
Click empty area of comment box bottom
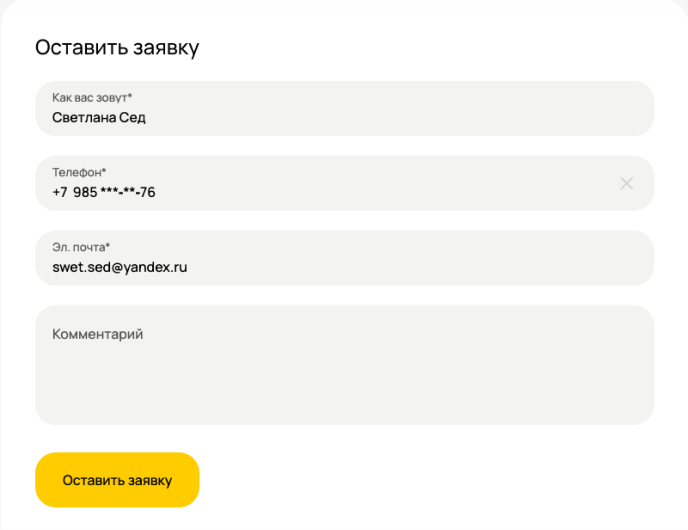point(344,405)
